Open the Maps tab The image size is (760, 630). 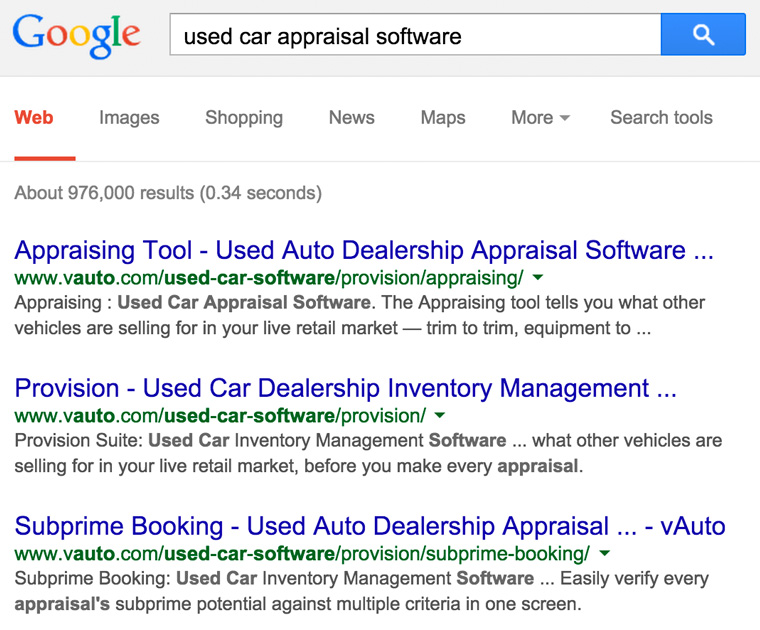click(x=443, y=118)
